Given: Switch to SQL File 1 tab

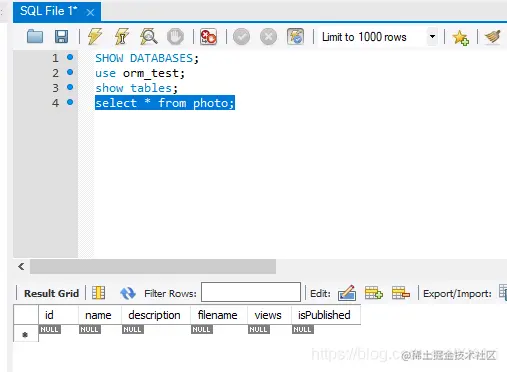Looking at the screenshot, I should pos(48,11).
